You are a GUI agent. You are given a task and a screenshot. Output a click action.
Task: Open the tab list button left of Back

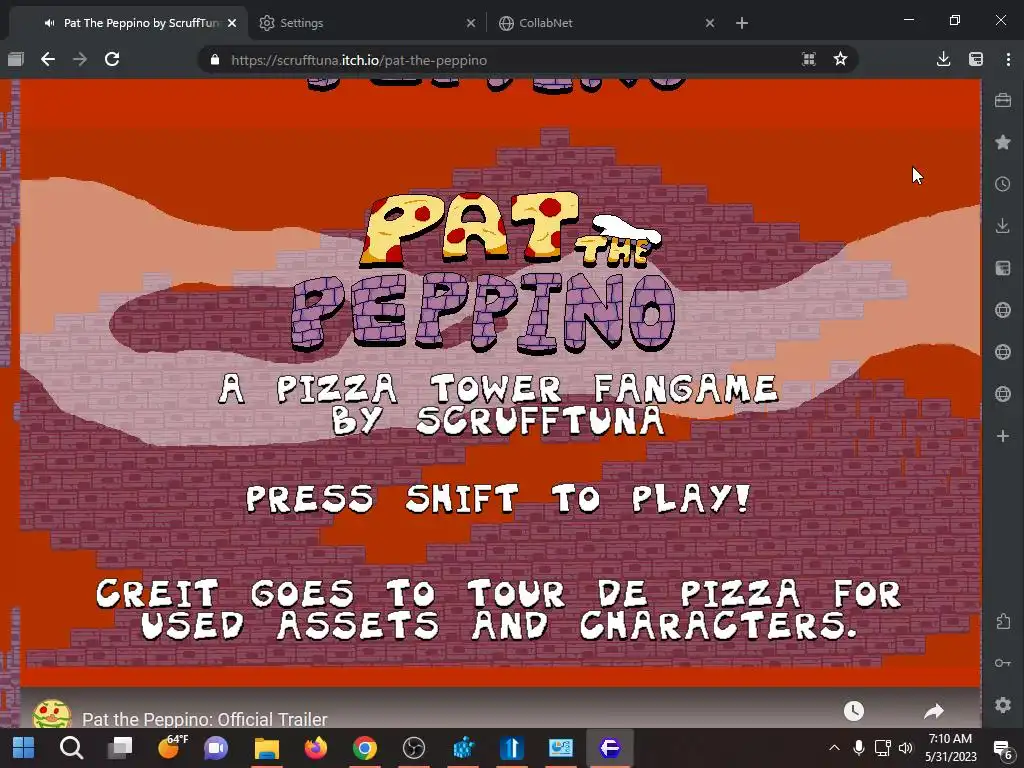pos(16,59)
